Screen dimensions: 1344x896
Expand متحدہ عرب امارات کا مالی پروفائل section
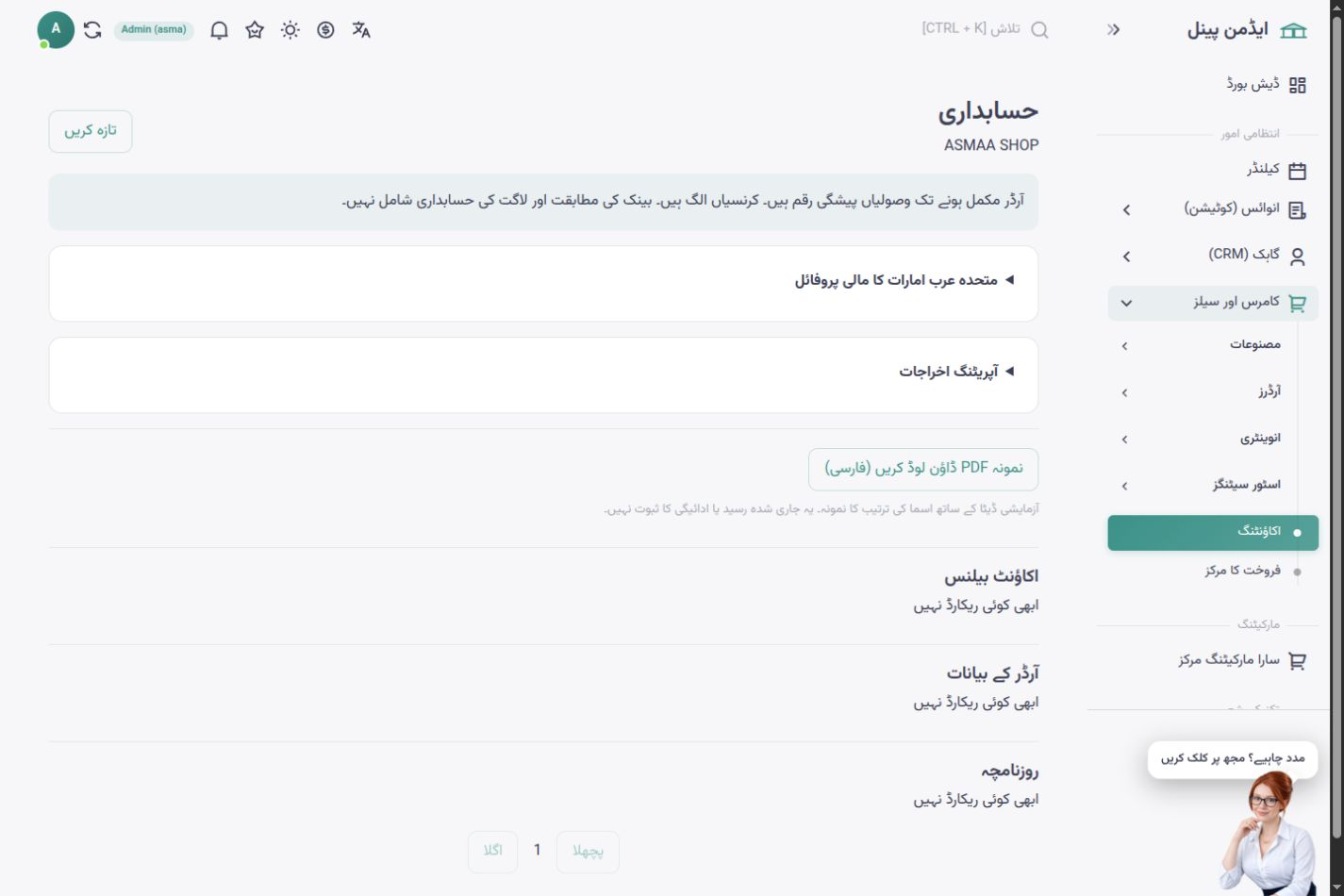pyautogui.click(x=543, y=281)
